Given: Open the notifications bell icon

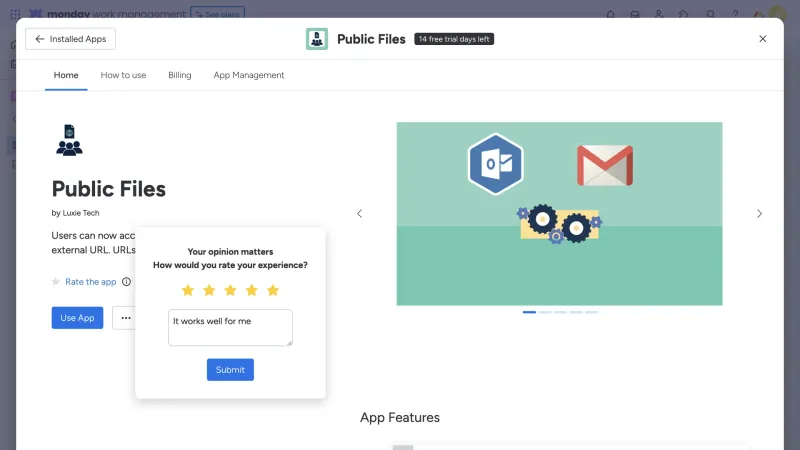Looking at the screenshot, I should pyautogui.click(x=610, y=14).
